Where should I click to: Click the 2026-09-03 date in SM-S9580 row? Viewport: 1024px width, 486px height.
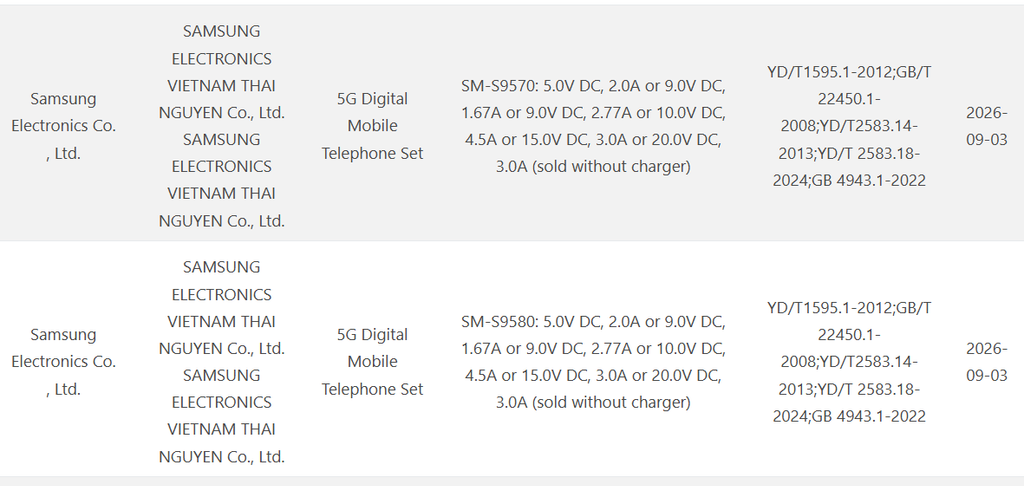987,362
